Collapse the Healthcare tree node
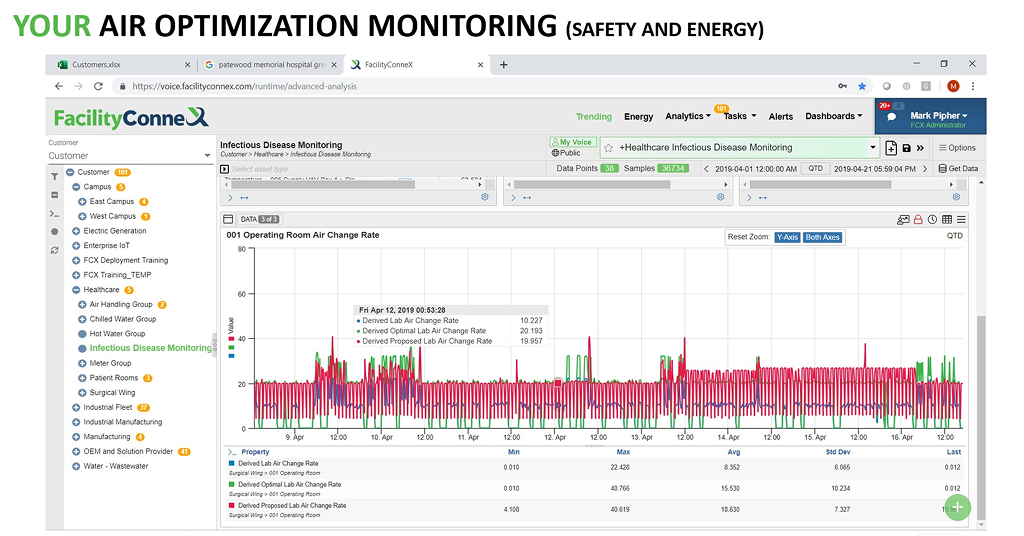 76,290
